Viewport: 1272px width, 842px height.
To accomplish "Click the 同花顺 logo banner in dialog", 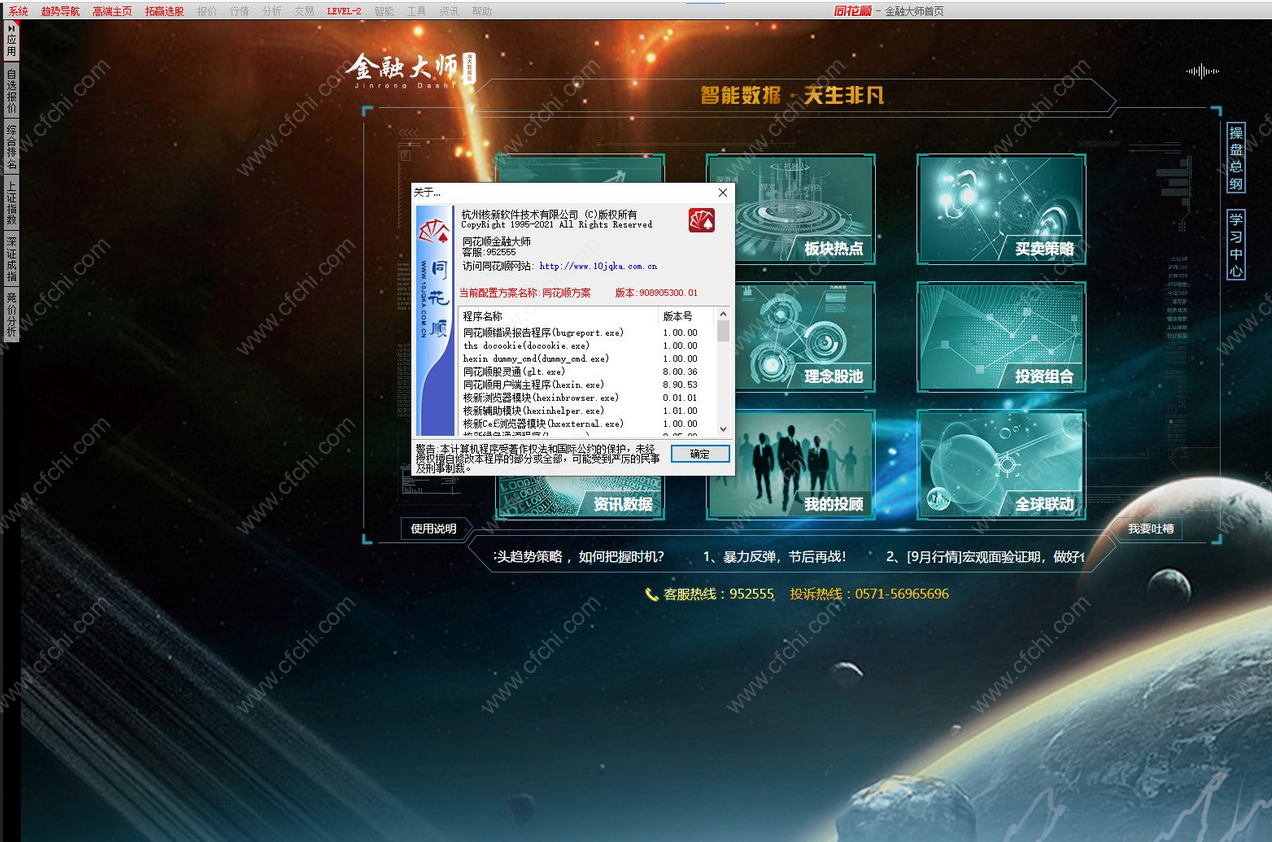I will pos(435,320).
